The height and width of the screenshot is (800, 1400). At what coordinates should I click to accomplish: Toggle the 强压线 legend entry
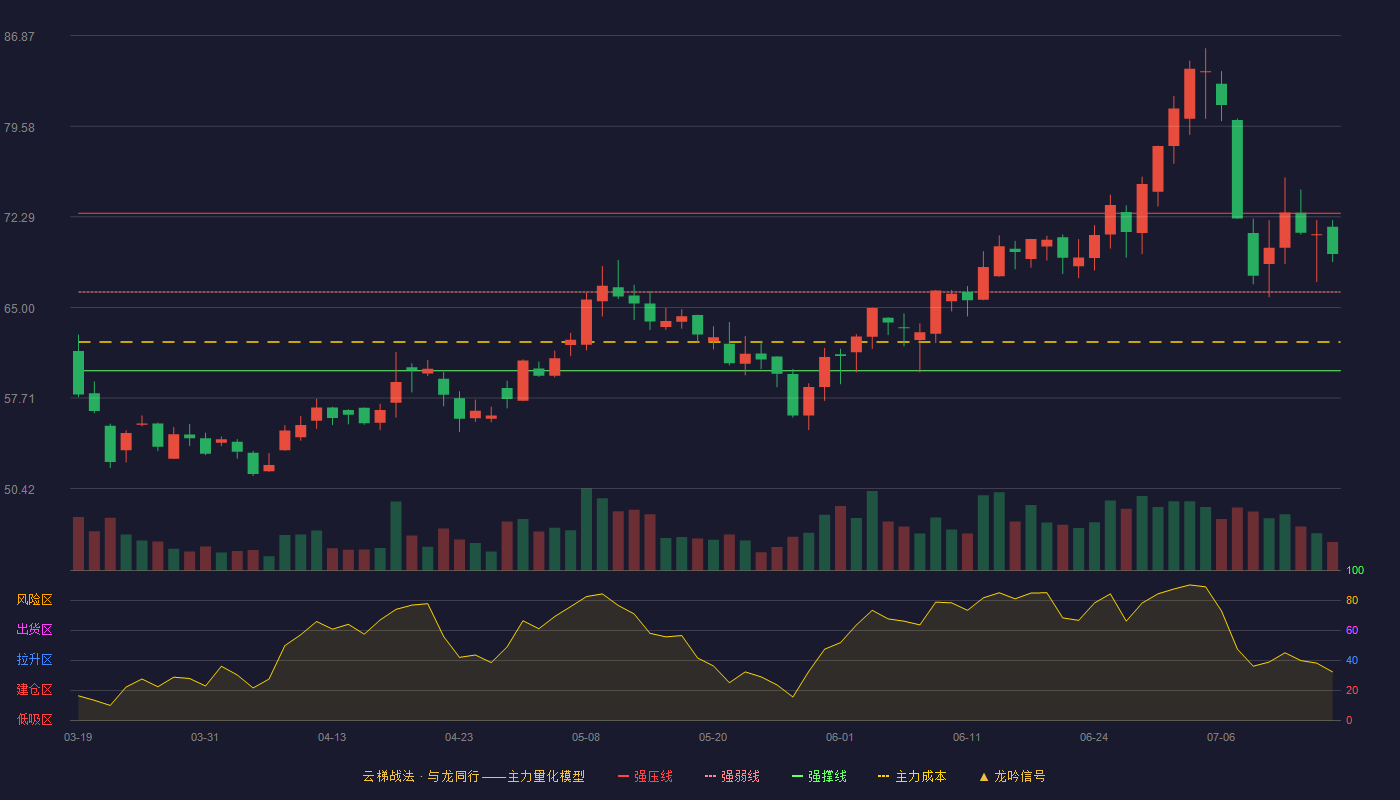(x=645, y=776)
